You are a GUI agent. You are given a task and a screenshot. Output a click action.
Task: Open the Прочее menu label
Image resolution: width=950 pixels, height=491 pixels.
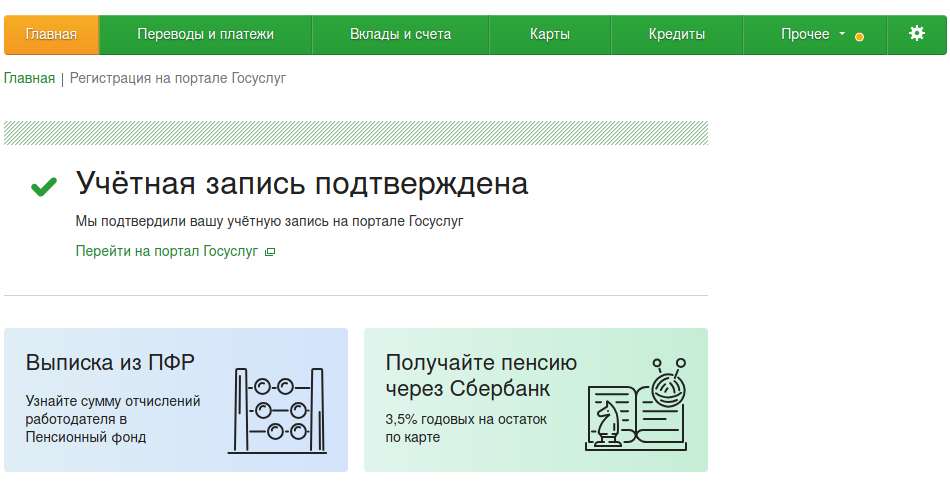pyautogui.click(x=805, y=34)
